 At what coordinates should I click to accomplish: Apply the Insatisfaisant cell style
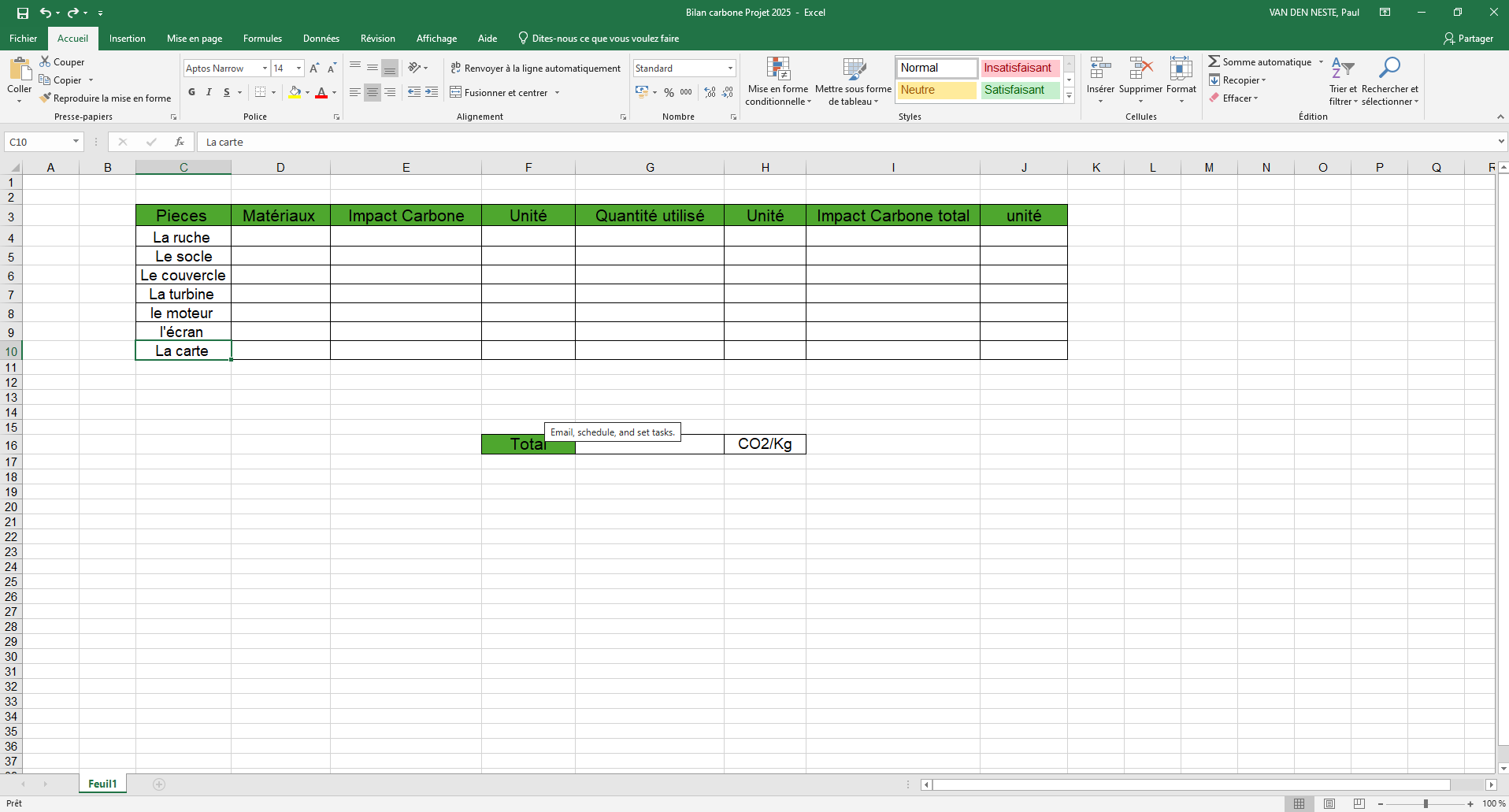[1018, 68]
